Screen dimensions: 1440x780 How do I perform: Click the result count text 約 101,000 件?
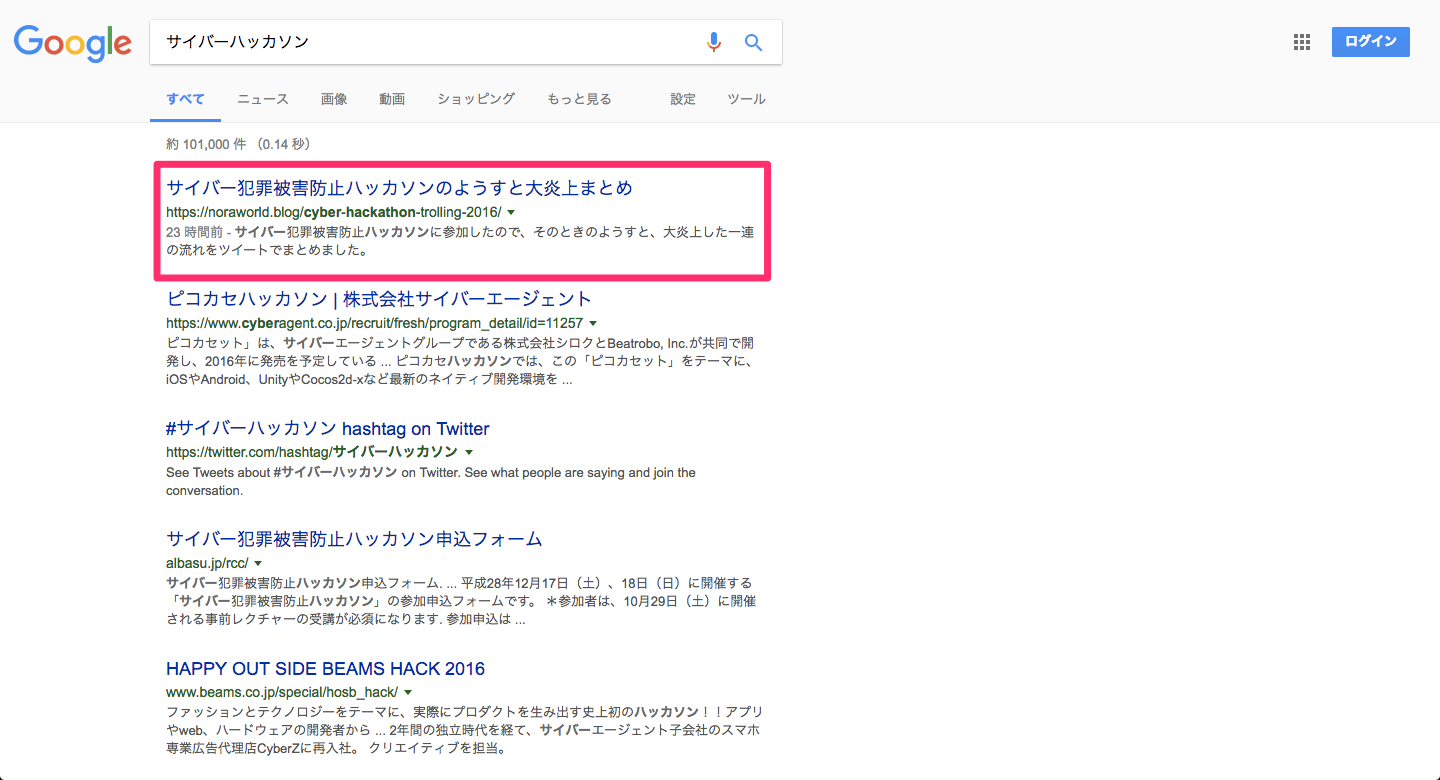pyautogui.click(x=207, y=144)
